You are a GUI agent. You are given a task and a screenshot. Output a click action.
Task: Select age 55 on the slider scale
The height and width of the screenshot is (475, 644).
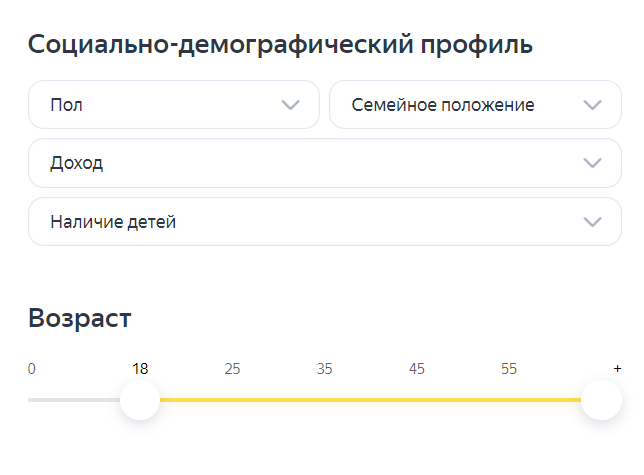point(508,369)
